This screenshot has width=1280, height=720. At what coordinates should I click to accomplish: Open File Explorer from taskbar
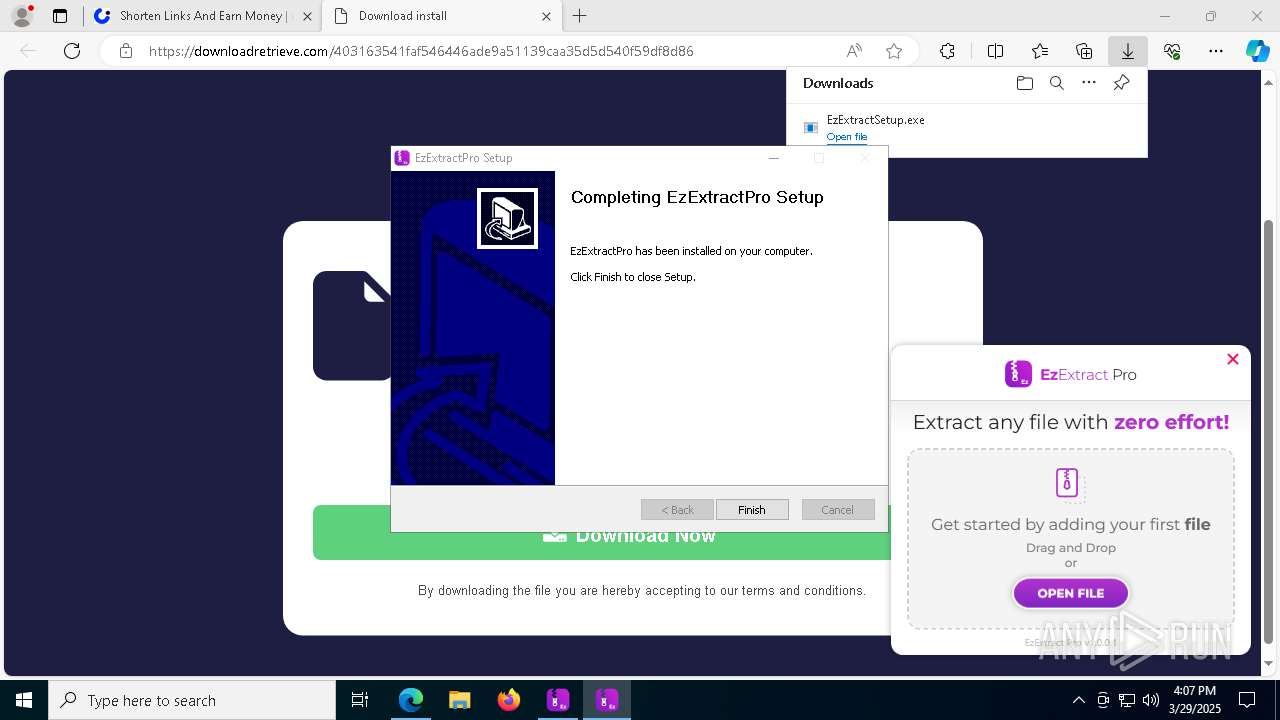[x=459, y=700]
